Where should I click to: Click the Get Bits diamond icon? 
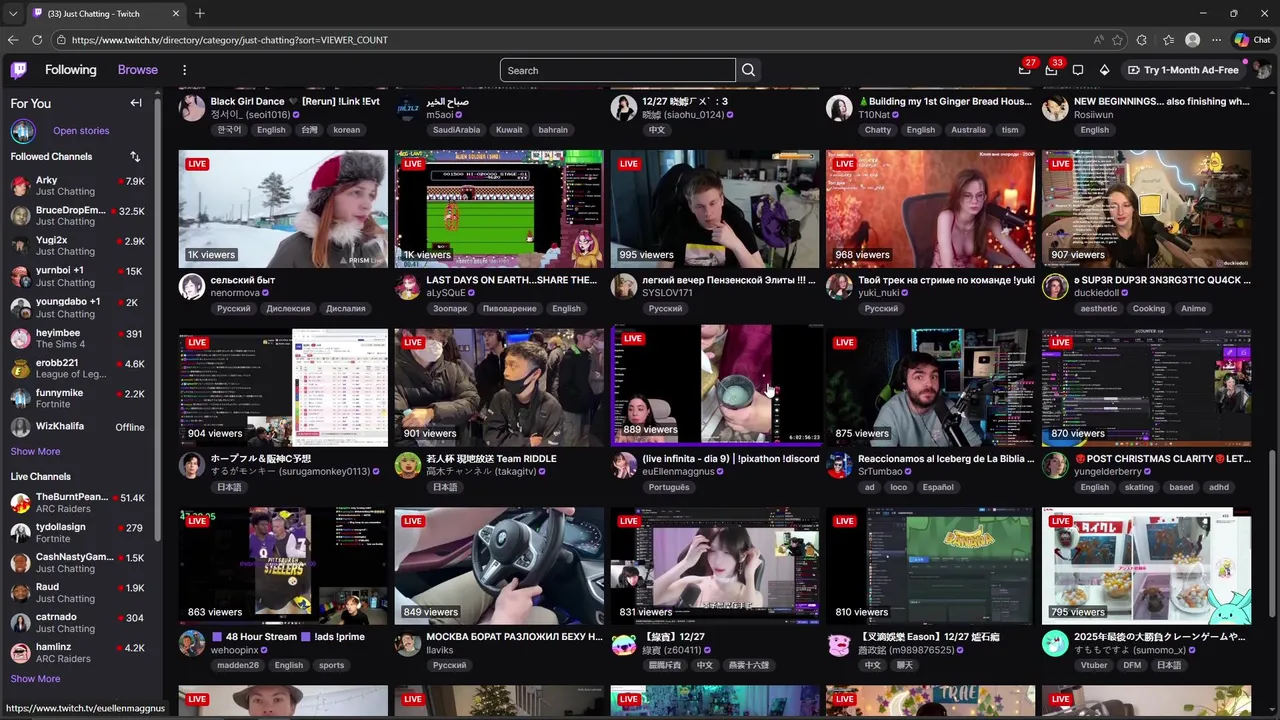1104,70
